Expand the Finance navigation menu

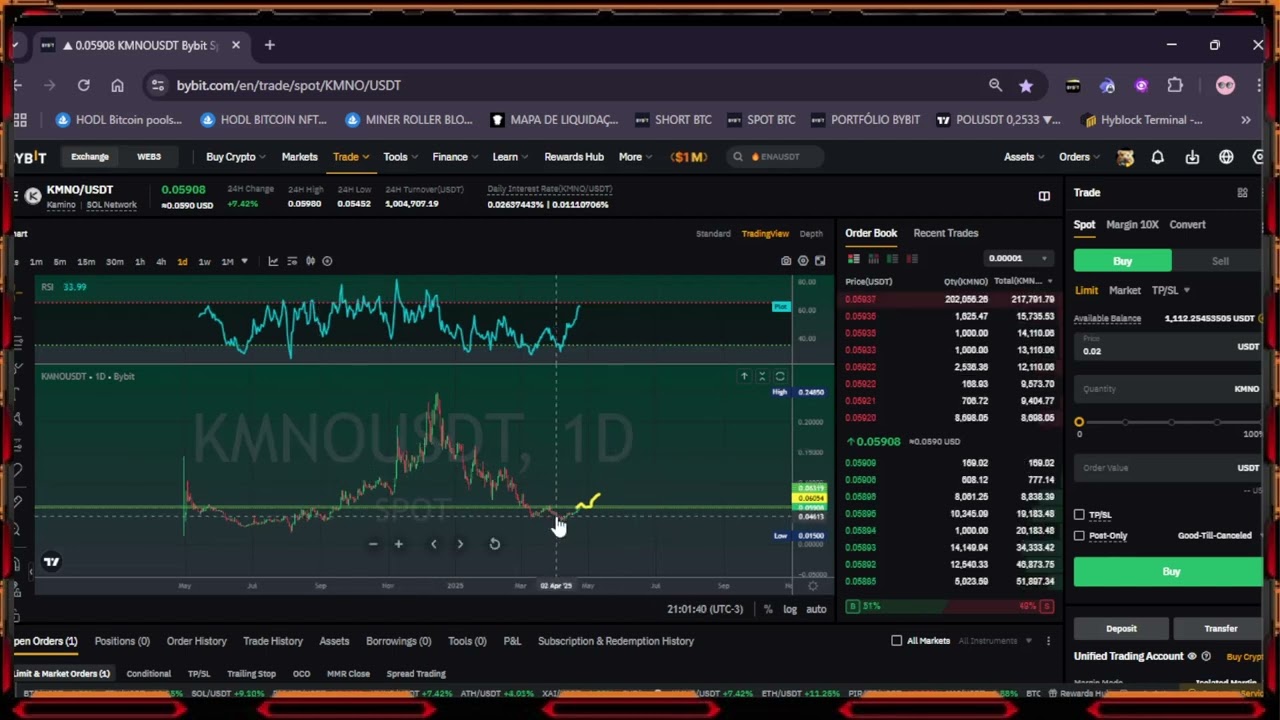click(455, 157)
